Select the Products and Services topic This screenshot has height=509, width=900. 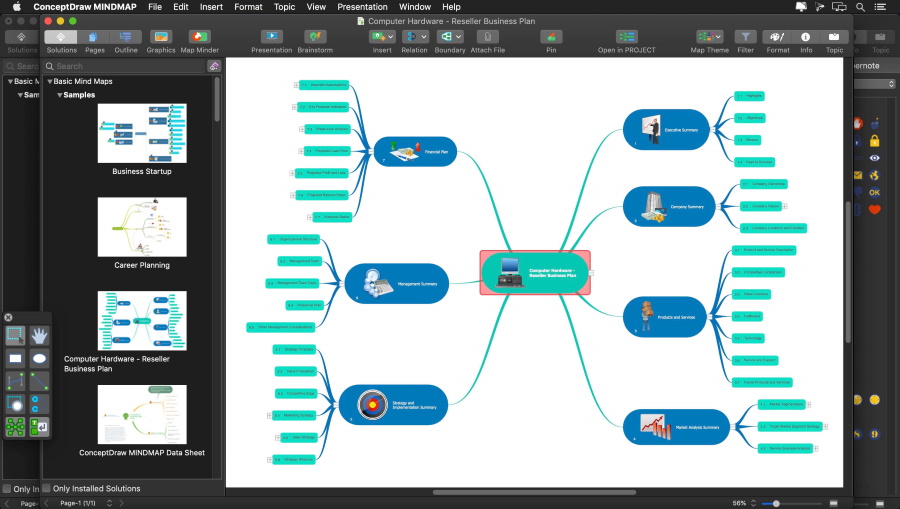click(665, 317)
